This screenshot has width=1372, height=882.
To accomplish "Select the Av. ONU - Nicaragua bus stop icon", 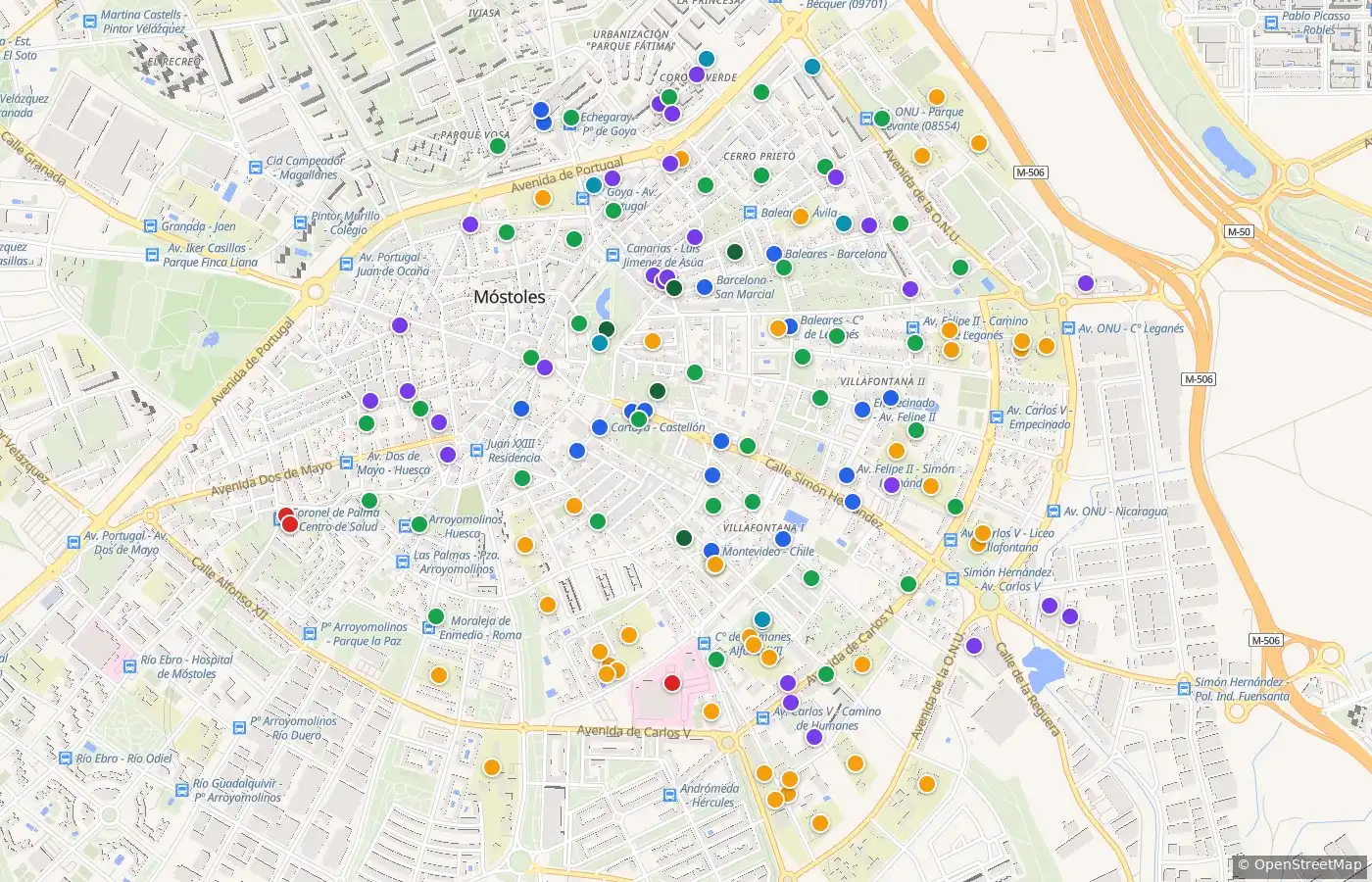I will tap(1053, 512).
